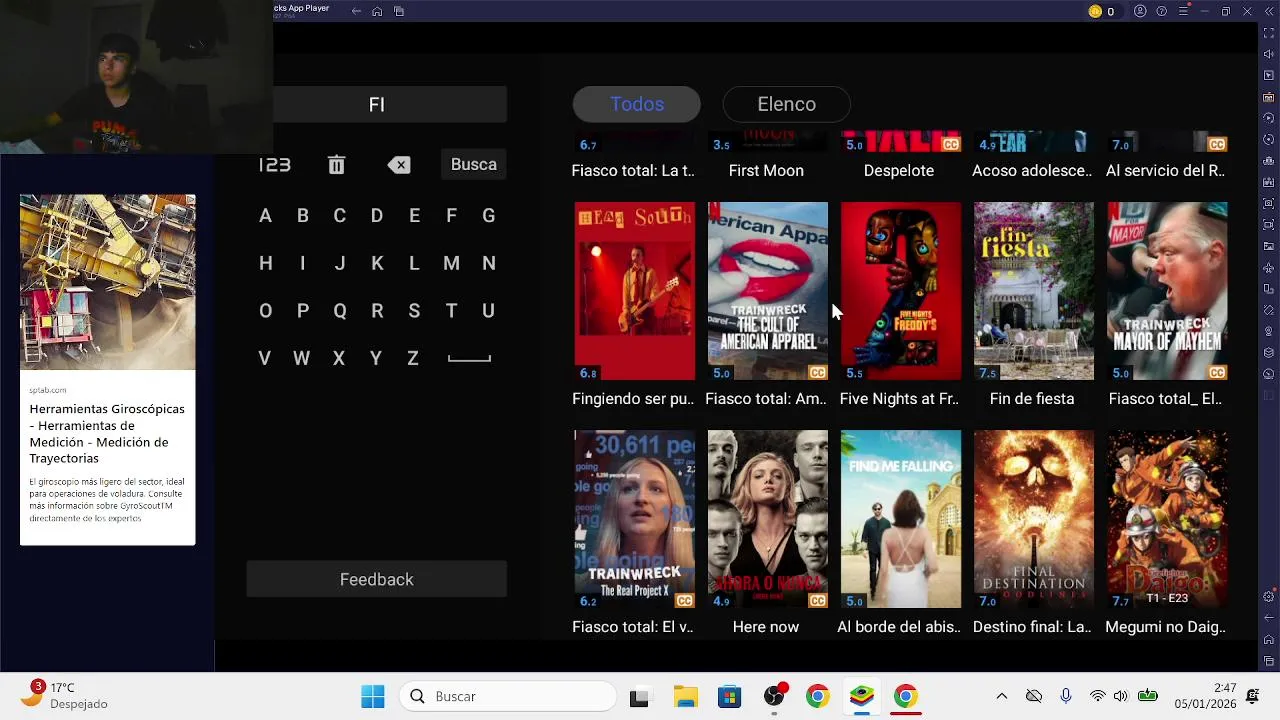Click the trash icon to clear search
Screen dimensions: 1280x720
click(336, 165)
